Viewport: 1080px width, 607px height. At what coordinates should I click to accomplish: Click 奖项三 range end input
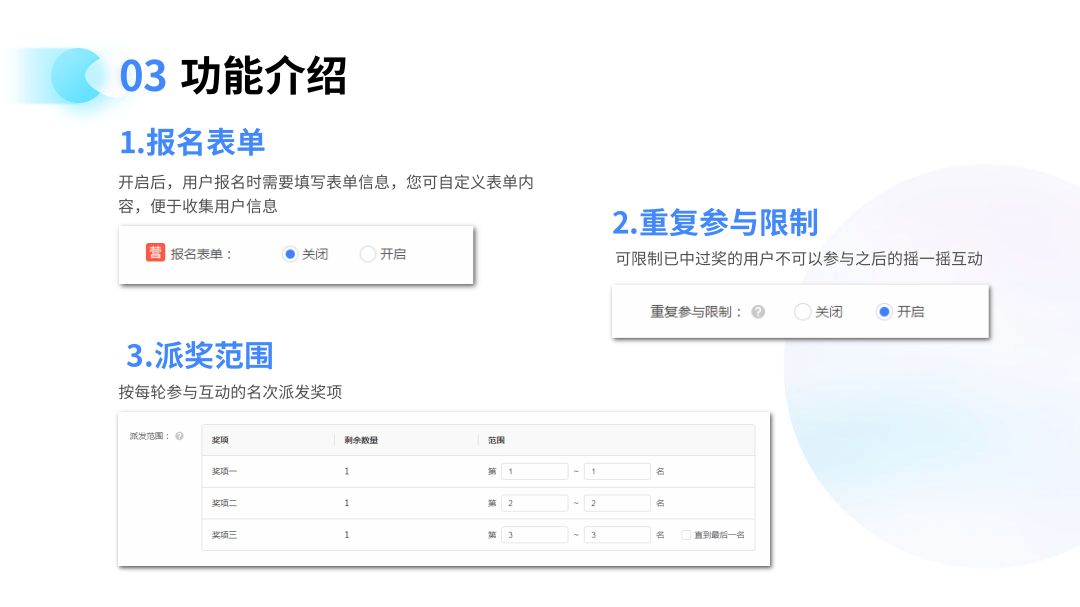[x=617, y=535]
